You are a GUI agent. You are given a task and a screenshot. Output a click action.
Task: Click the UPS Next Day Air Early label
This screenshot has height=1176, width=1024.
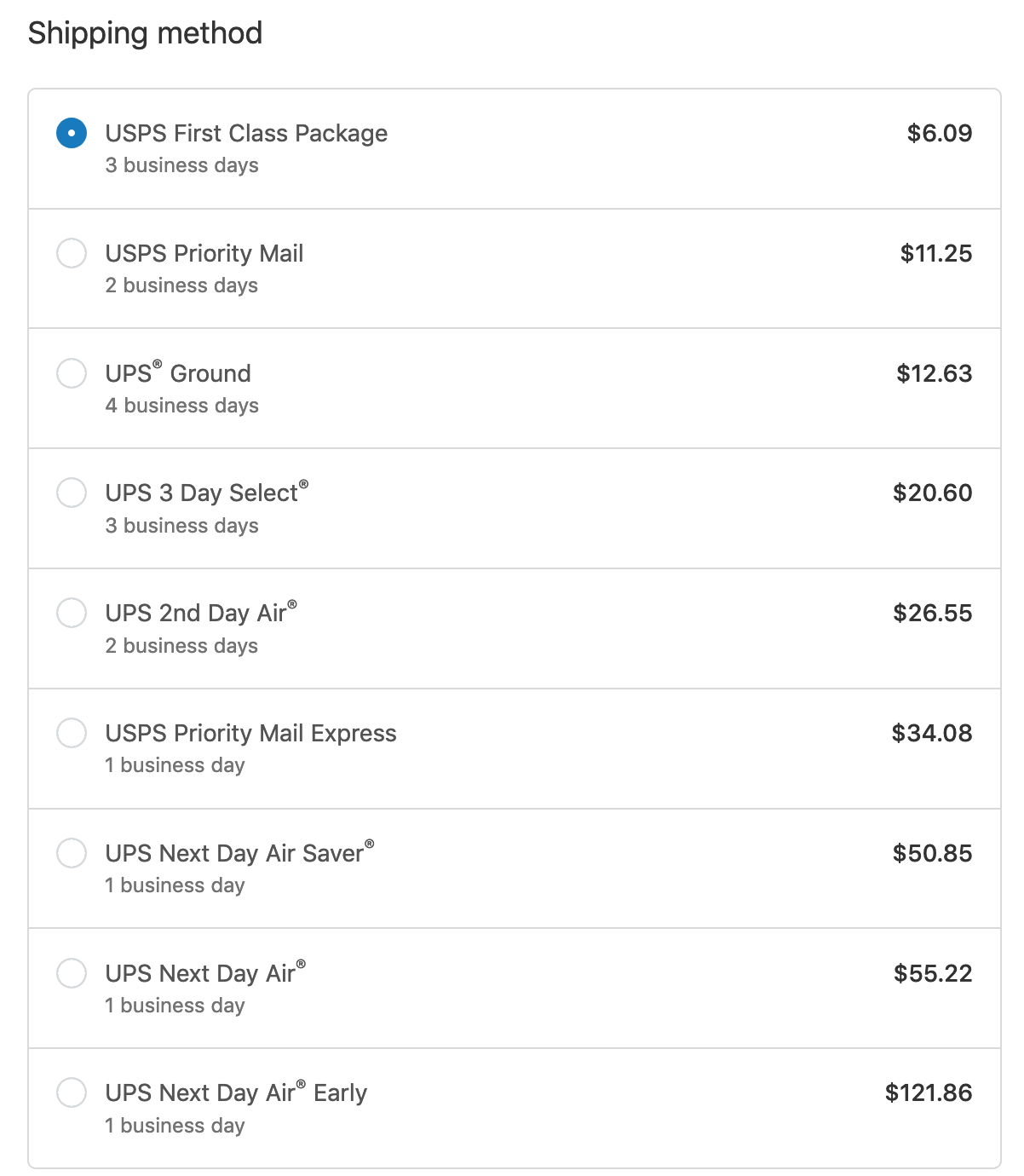point(236,1093)
